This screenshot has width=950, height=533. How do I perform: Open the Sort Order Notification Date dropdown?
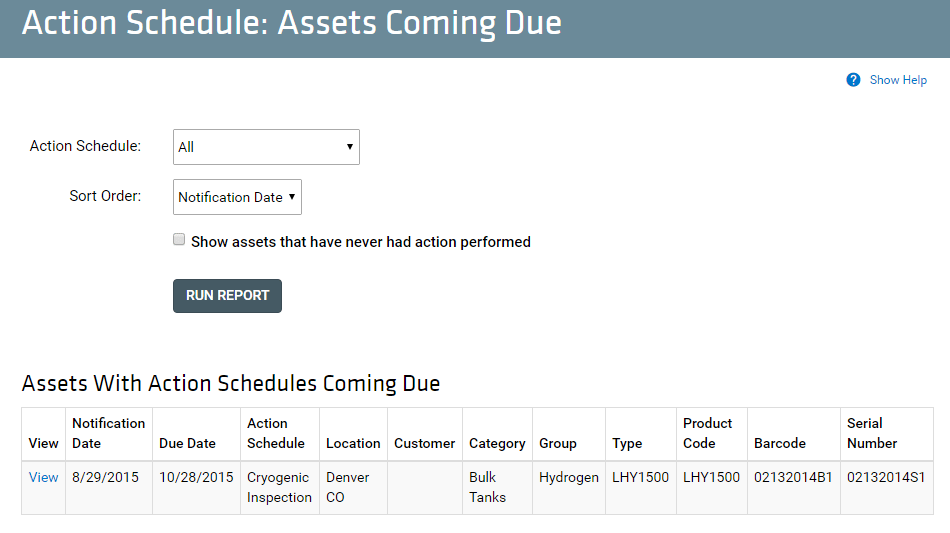pyautogui.click(x=237, y=197)
